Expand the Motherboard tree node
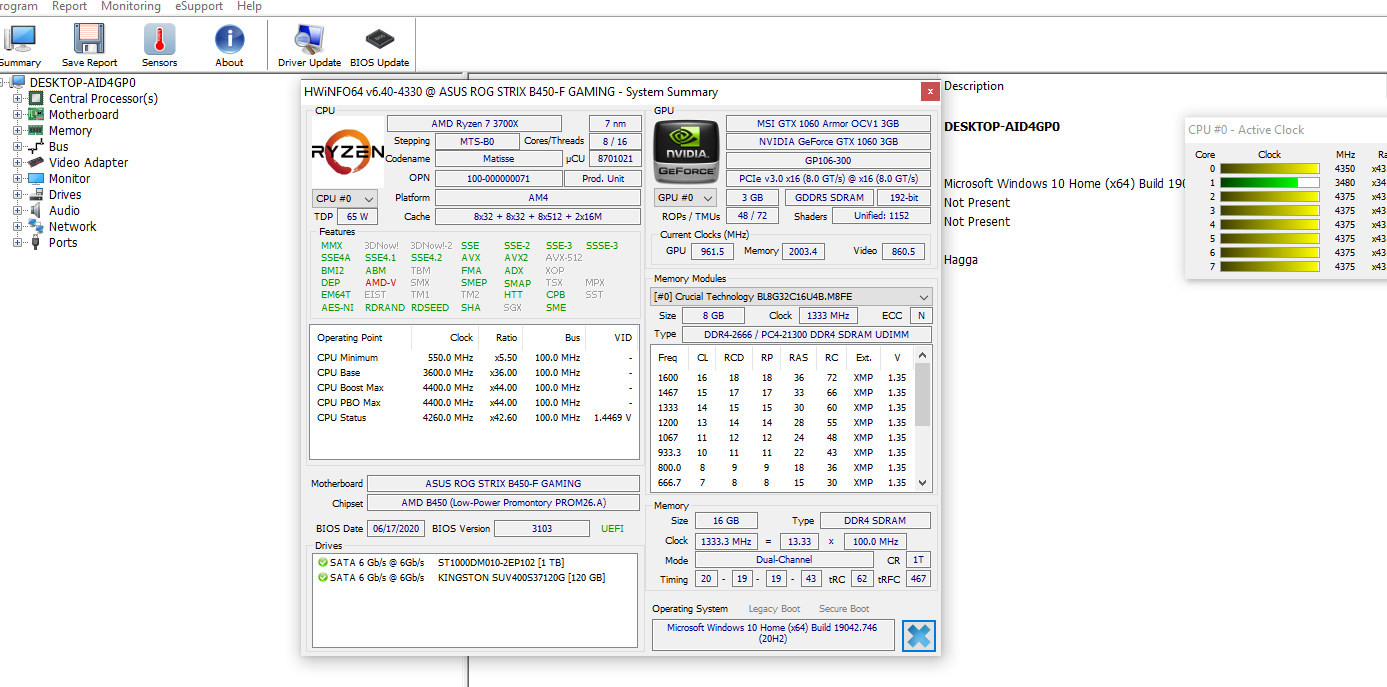Viewport: 1387px width, 687px height. (x=17, y=114)
